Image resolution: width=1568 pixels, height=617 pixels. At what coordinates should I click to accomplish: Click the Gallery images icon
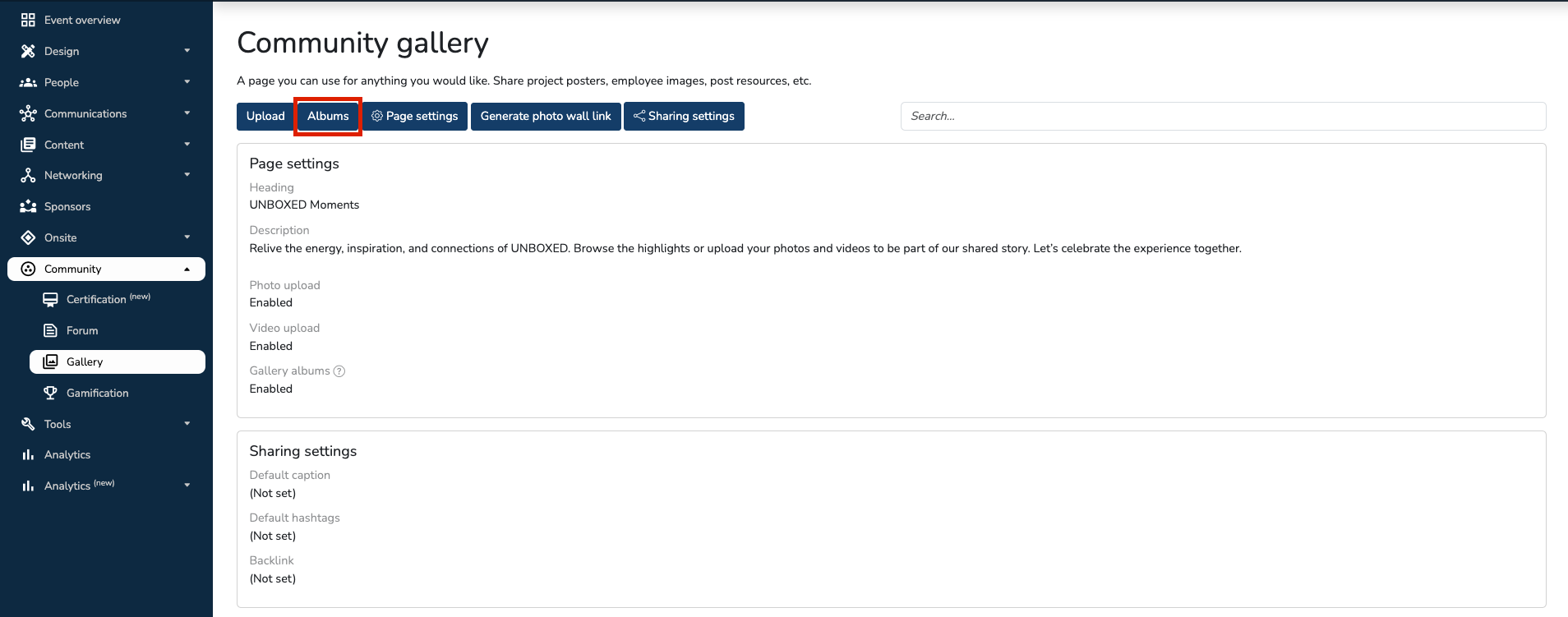tap(50, 361)
